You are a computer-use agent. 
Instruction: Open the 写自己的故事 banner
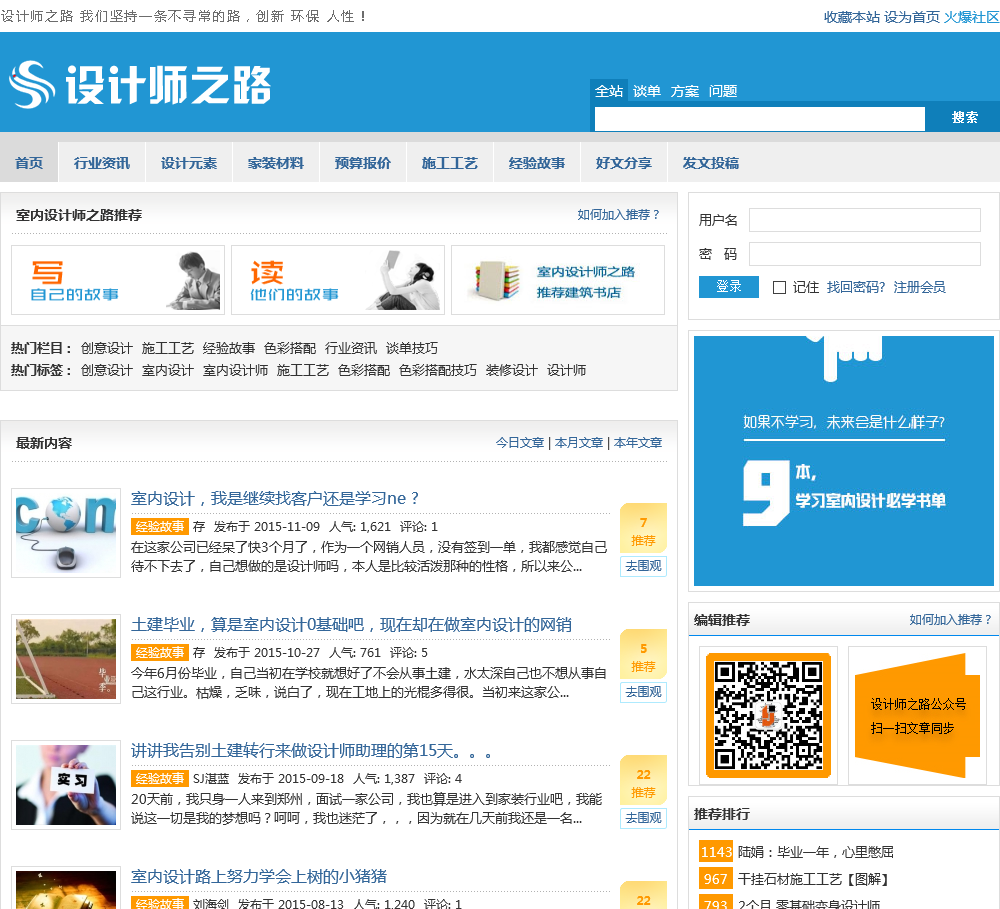click(118, 280)
